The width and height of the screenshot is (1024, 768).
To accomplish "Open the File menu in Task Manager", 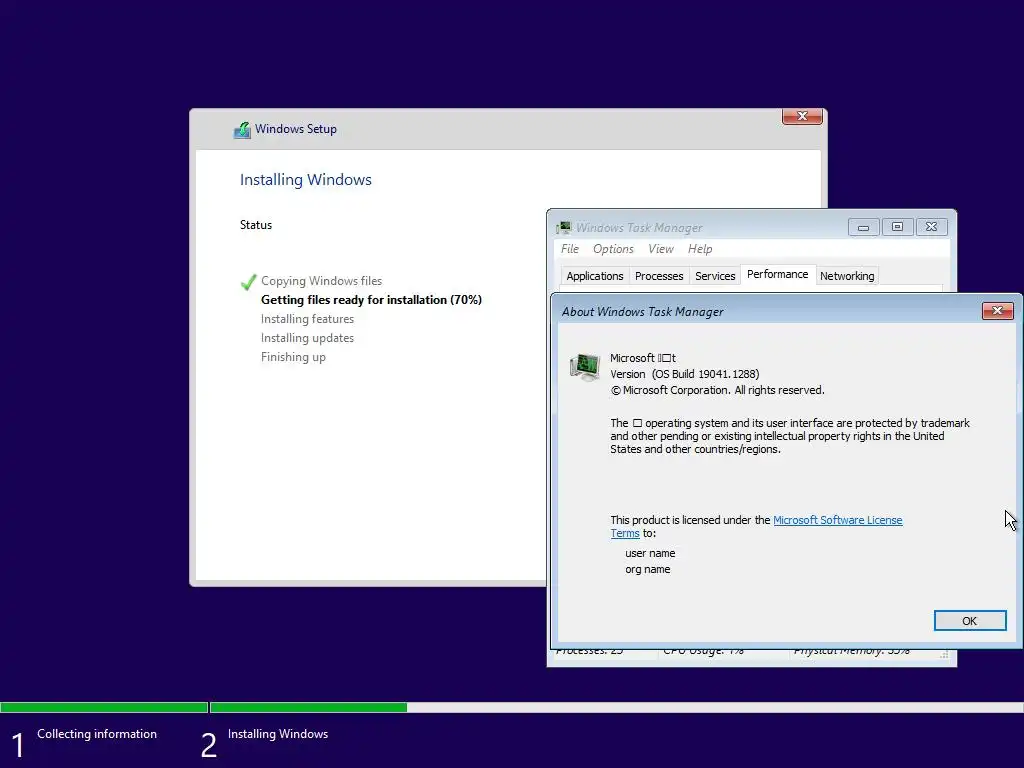I will click(569, 249).
